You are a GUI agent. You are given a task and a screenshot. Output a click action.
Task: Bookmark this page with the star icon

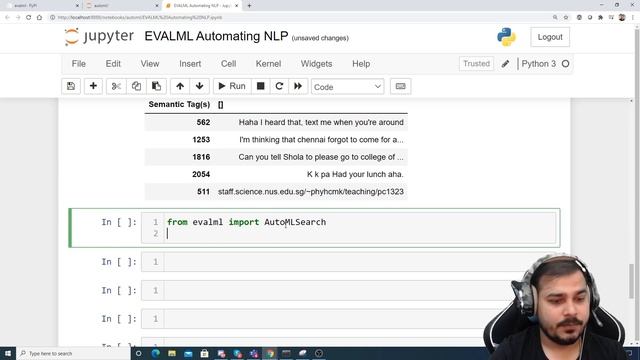[566, 18]
